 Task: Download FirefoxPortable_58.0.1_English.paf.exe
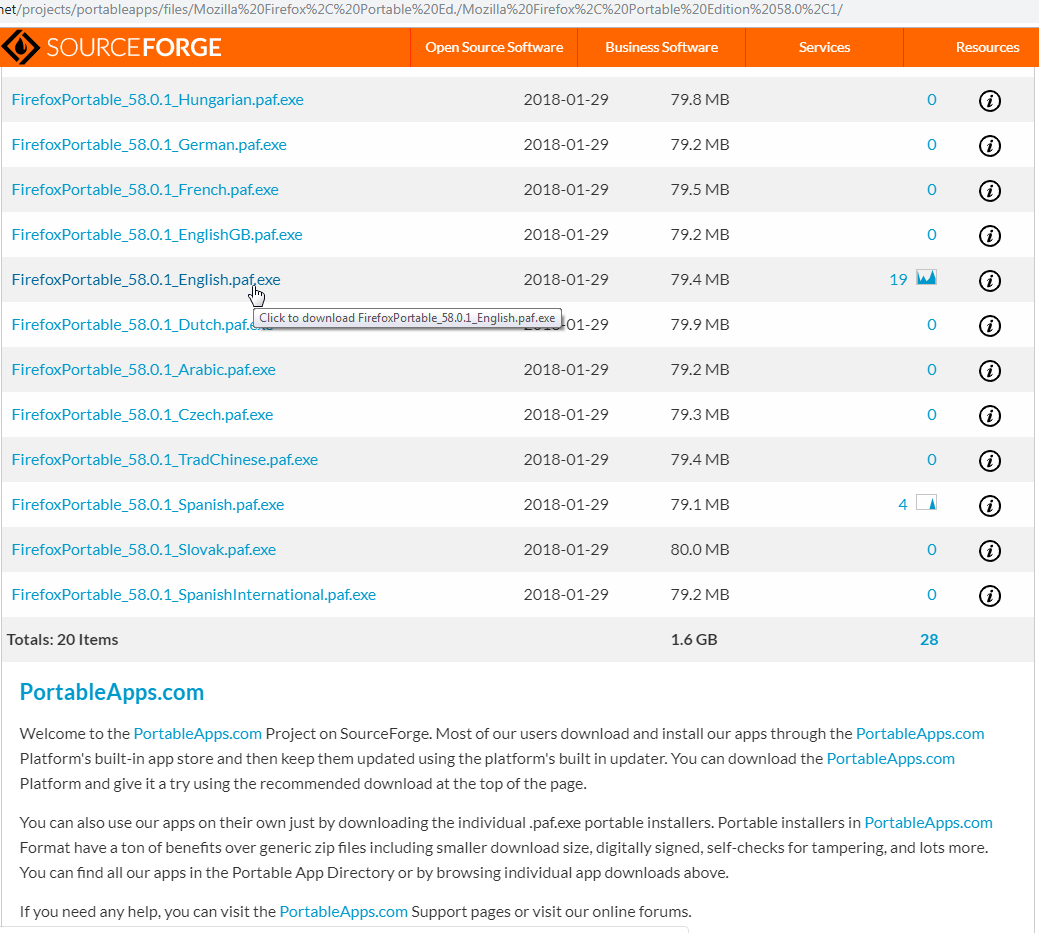tap(146, 280)
